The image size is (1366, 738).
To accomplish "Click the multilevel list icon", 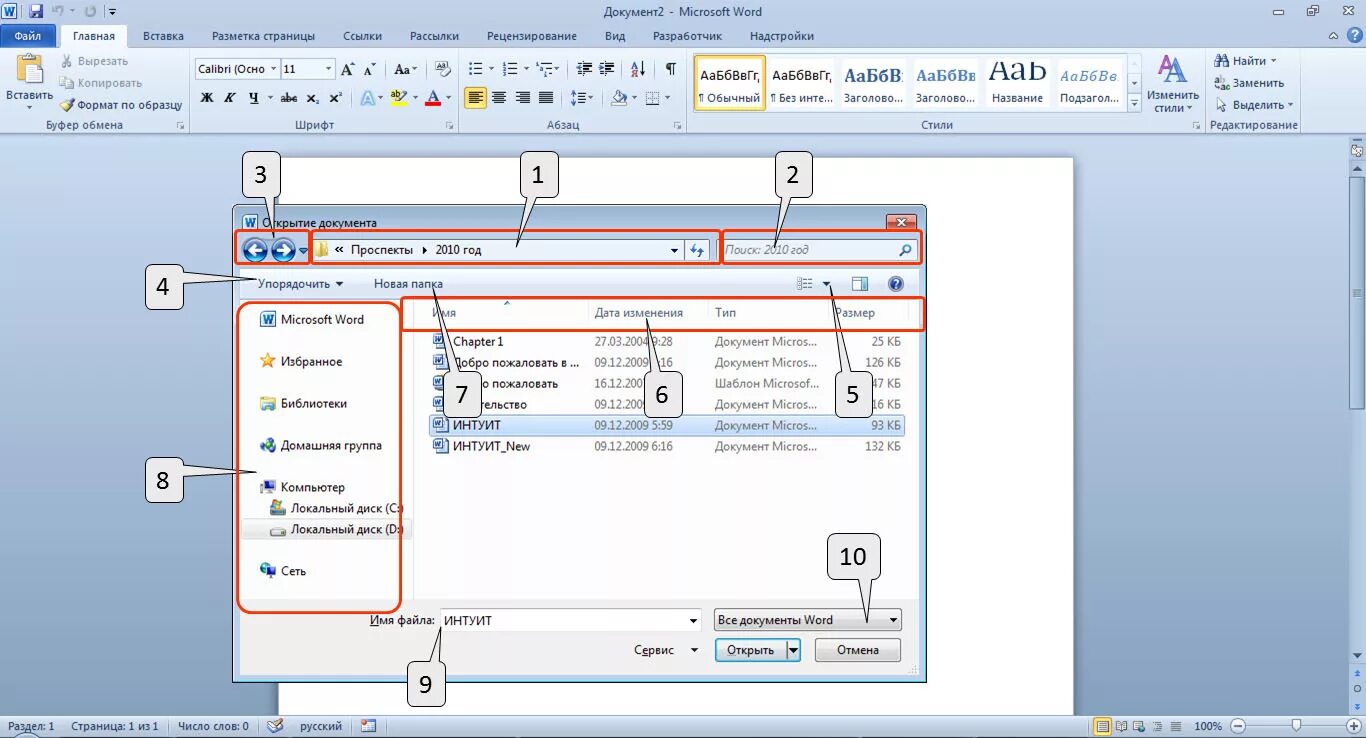I will pyautogui.click(x=543, y=69).
